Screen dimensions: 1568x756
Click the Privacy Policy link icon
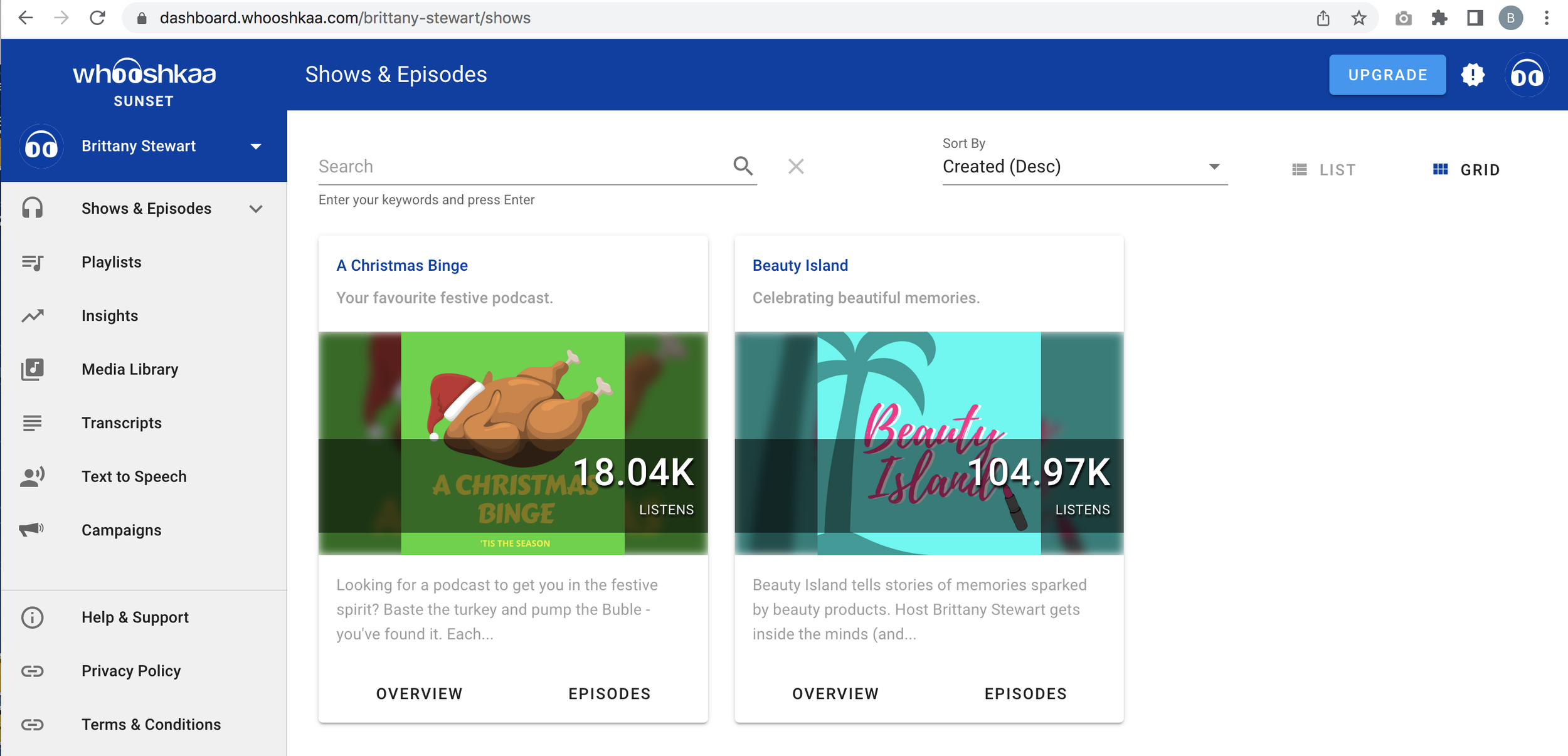[x=32, y=671]
